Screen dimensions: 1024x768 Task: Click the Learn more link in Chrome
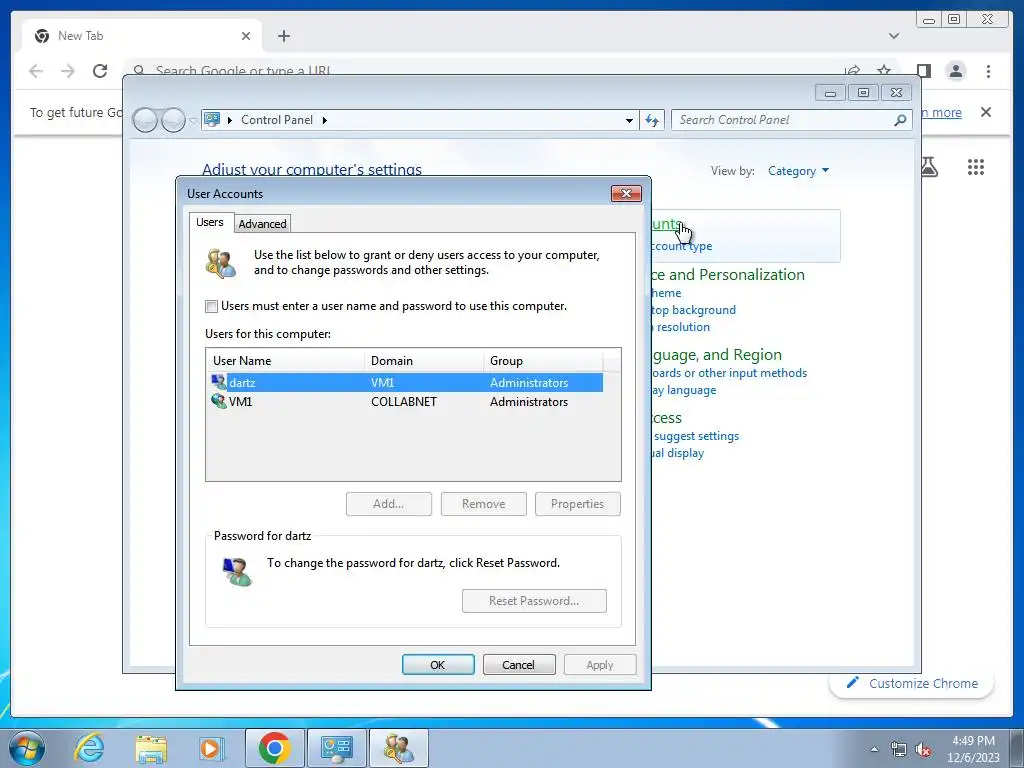coord(941,112)
